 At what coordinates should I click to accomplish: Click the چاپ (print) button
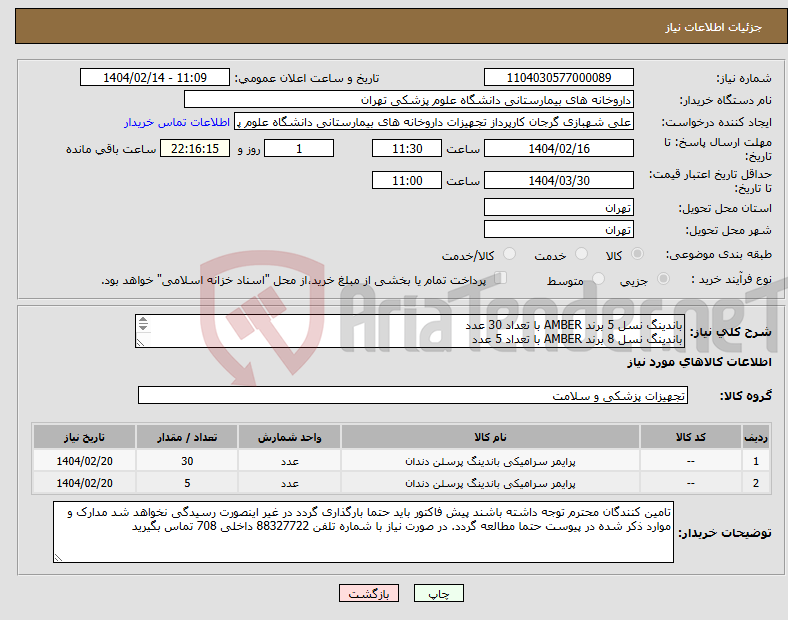tap(438, 593)
